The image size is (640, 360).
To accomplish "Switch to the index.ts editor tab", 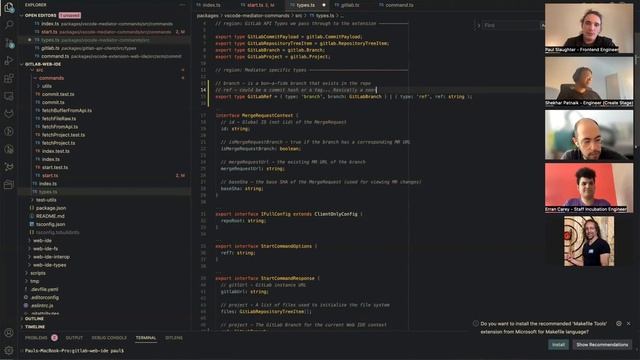I will 211,5.
